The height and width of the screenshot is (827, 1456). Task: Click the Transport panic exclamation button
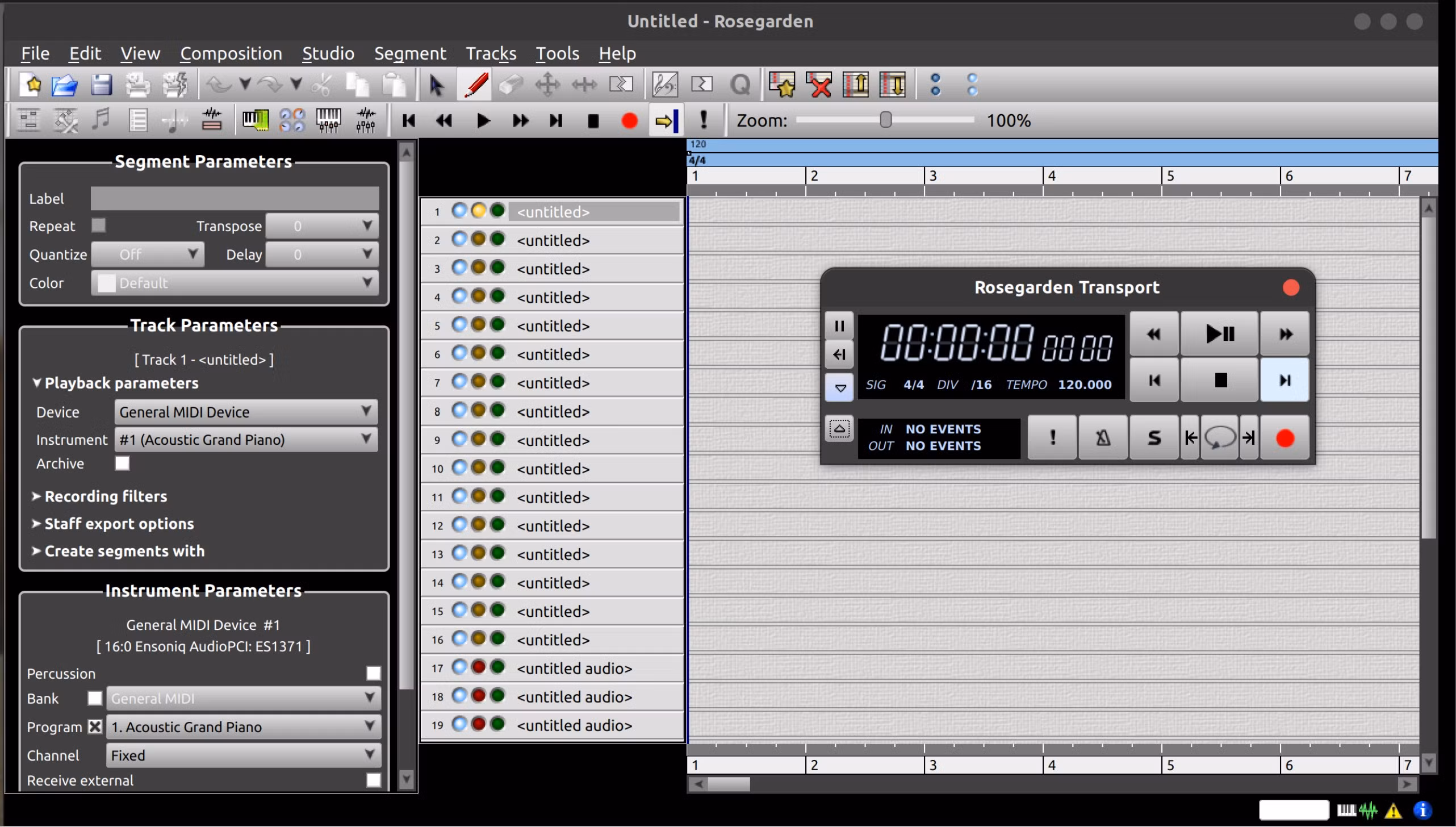click(1052, 437)
